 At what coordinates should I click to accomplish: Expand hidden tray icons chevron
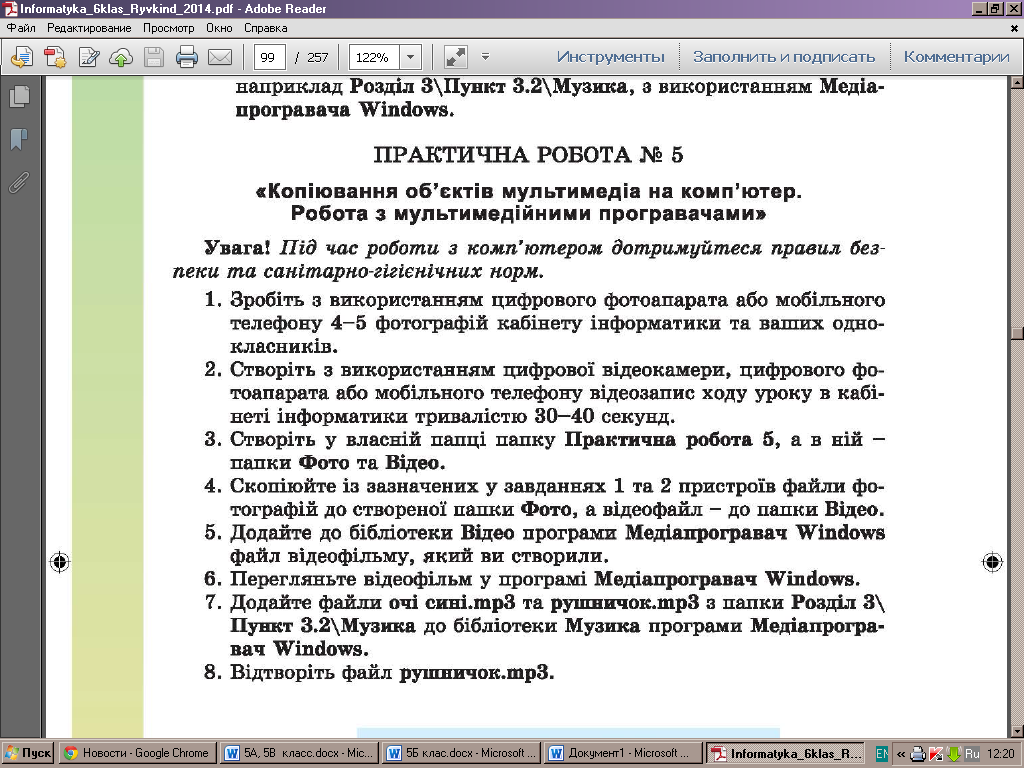pyautogui.click(x=901, y=754)
